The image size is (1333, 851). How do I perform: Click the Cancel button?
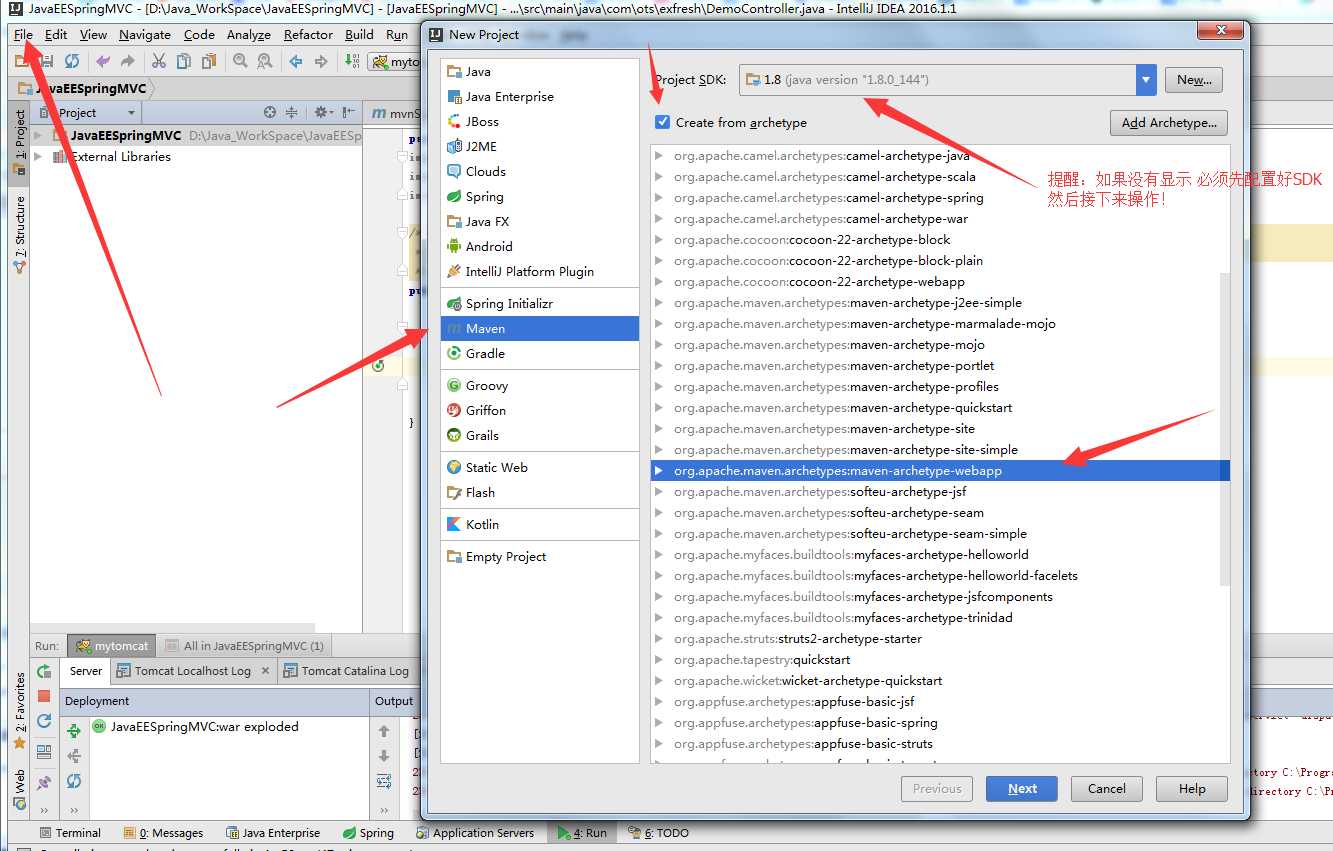tap(1107, 788)
